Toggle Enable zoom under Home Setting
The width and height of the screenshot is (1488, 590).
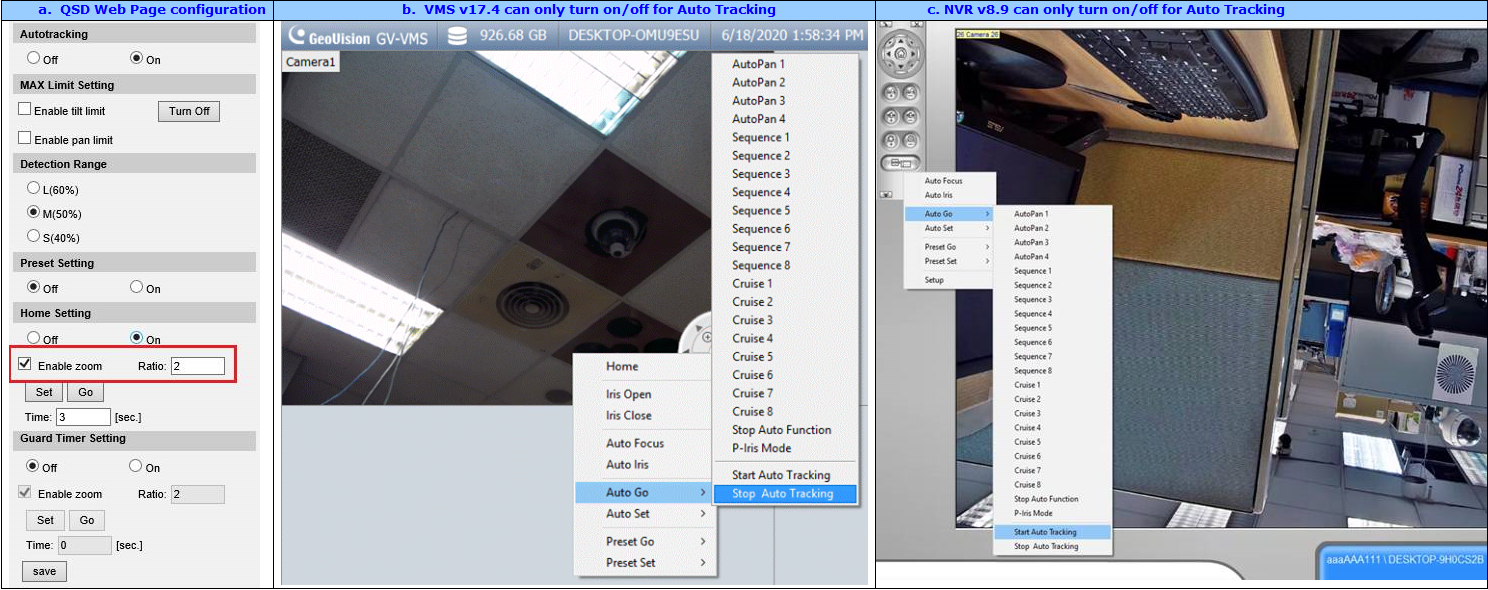tap(25, 364)
